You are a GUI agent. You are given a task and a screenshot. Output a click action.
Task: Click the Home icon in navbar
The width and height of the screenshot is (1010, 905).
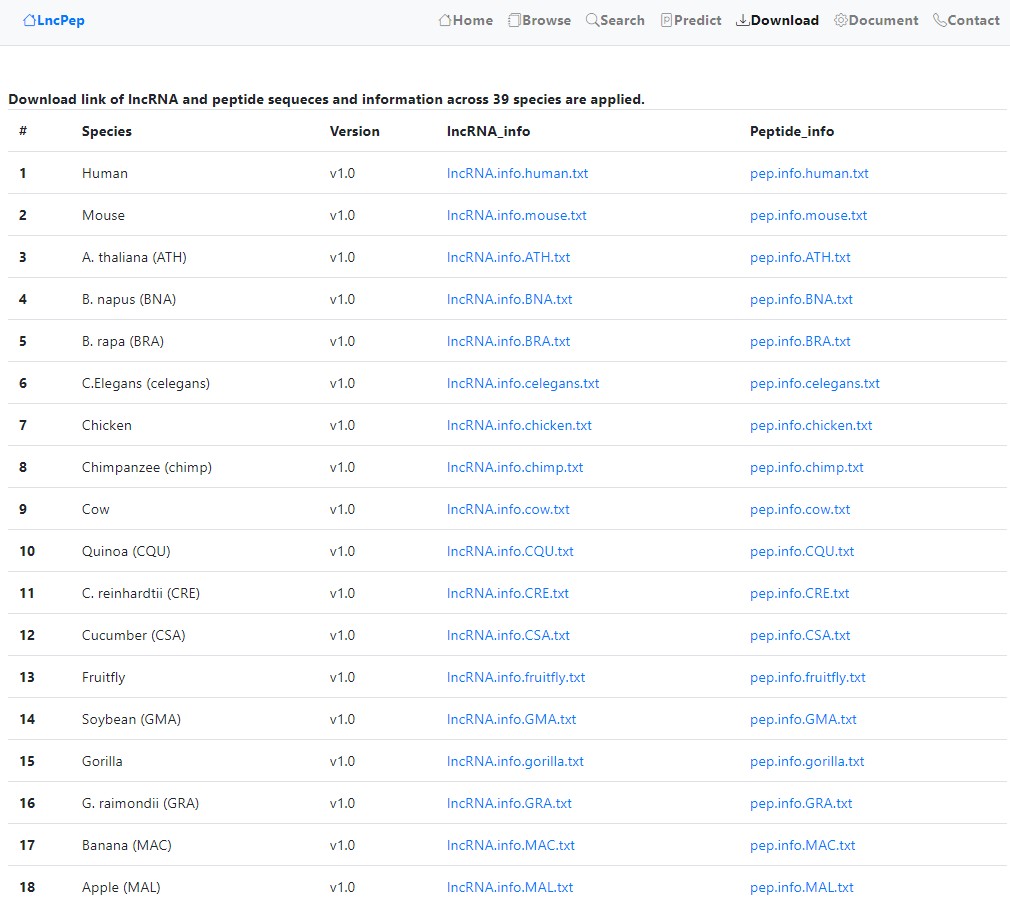[x=445, y=20]
